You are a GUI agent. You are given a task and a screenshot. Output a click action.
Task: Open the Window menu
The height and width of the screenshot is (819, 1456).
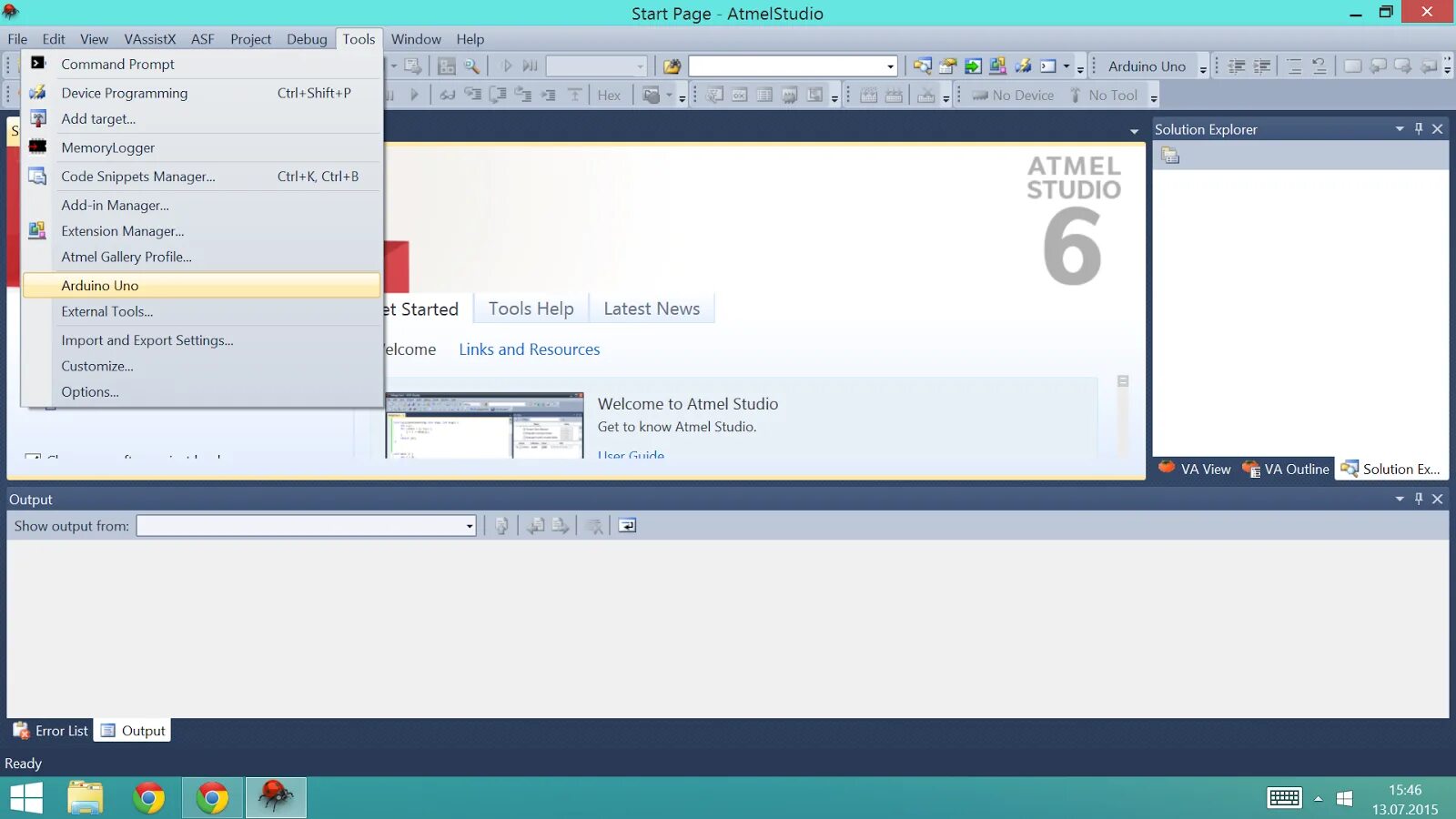(x=416, y=39)
